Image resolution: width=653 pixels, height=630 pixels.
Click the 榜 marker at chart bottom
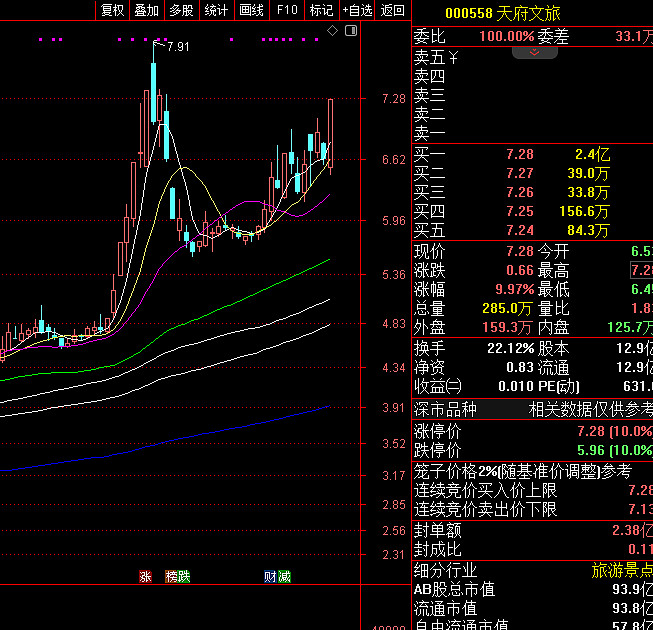(x=172, y=577)
